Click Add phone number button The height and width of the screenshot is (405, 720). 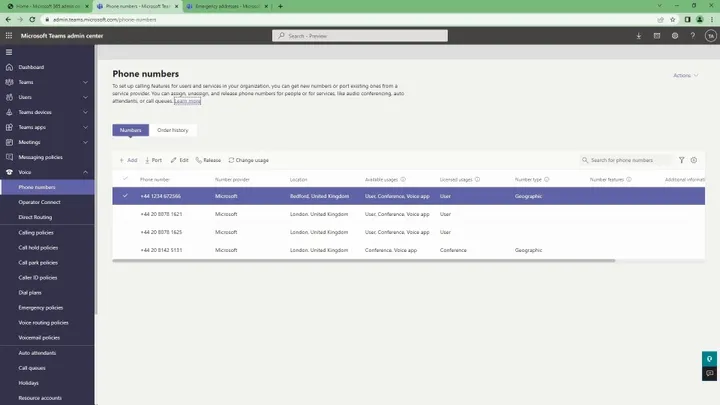coord(128,160)
